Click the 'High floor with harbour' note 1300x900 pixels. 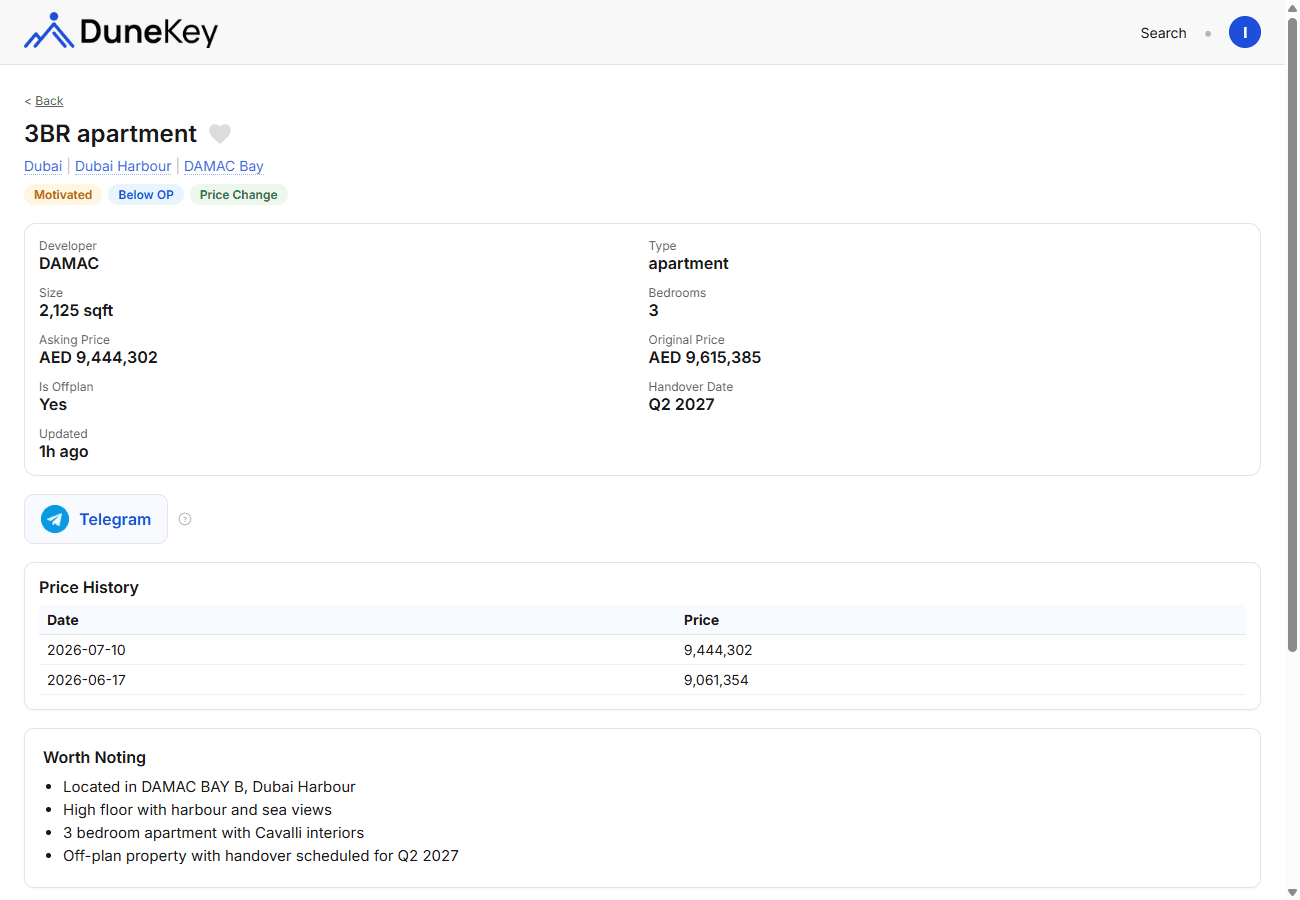click(197, 810)
